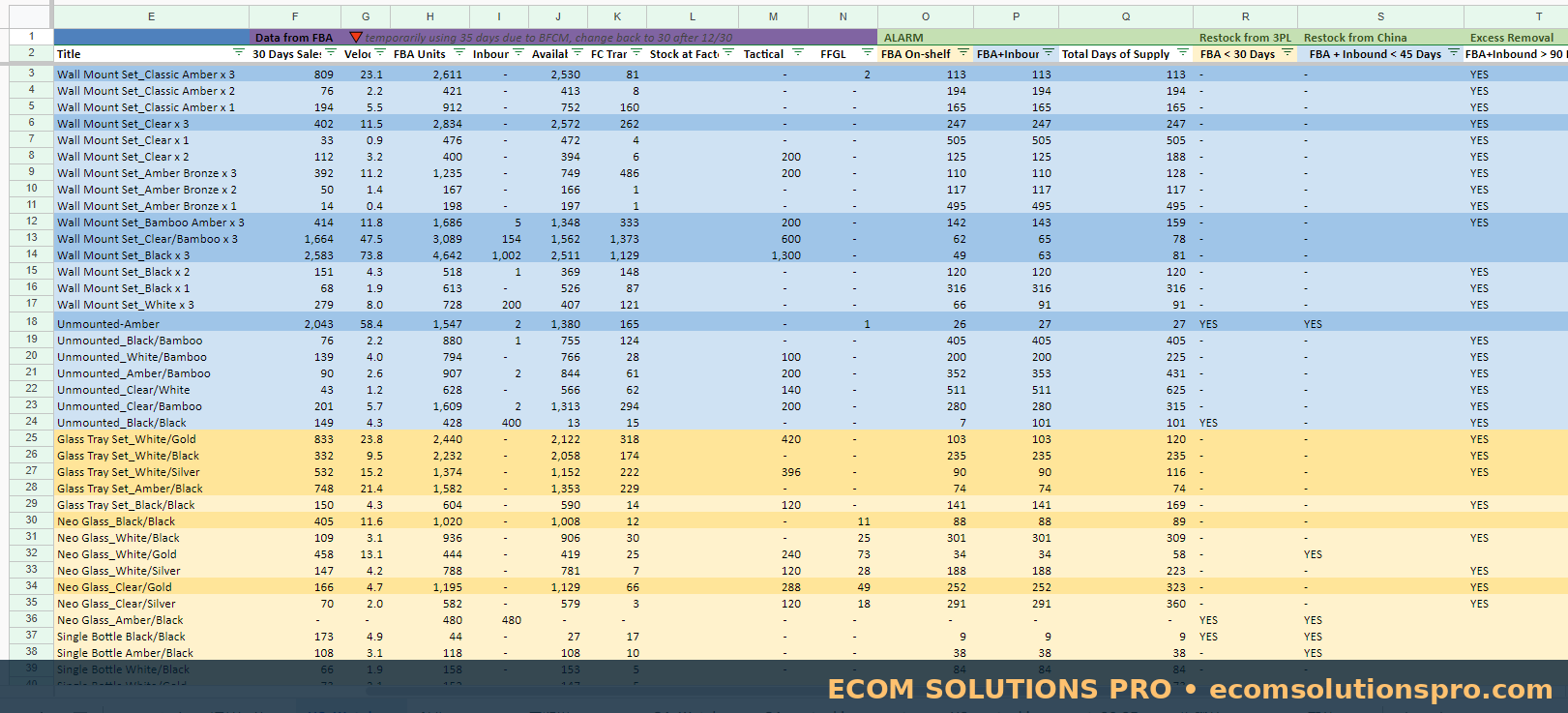Click the red note triangle in row 1
Screen dimensions: 1568x713
(355, 37)
